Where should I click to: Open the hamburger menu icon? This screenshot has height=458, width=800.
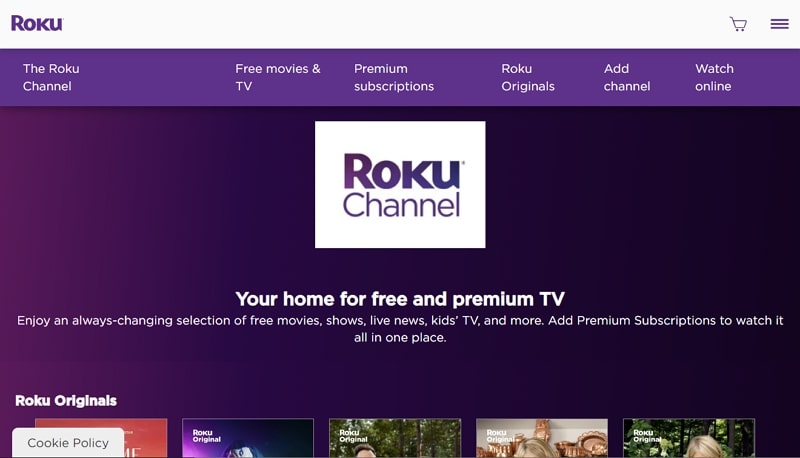tap(780, 24)
